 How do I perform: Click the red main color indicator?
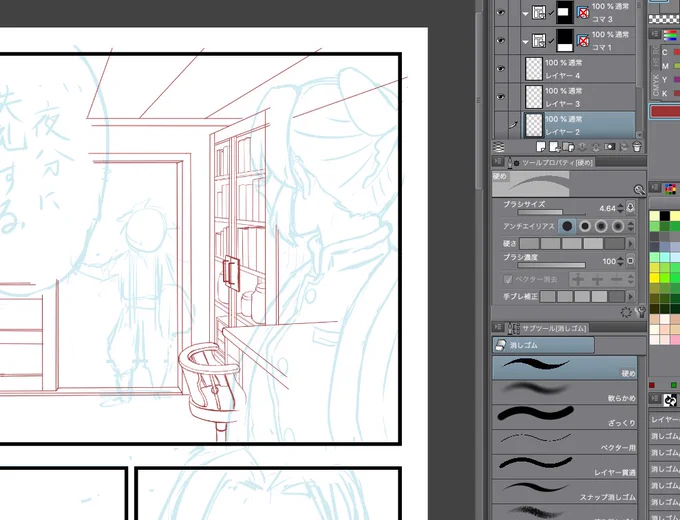tap(665, 111)
